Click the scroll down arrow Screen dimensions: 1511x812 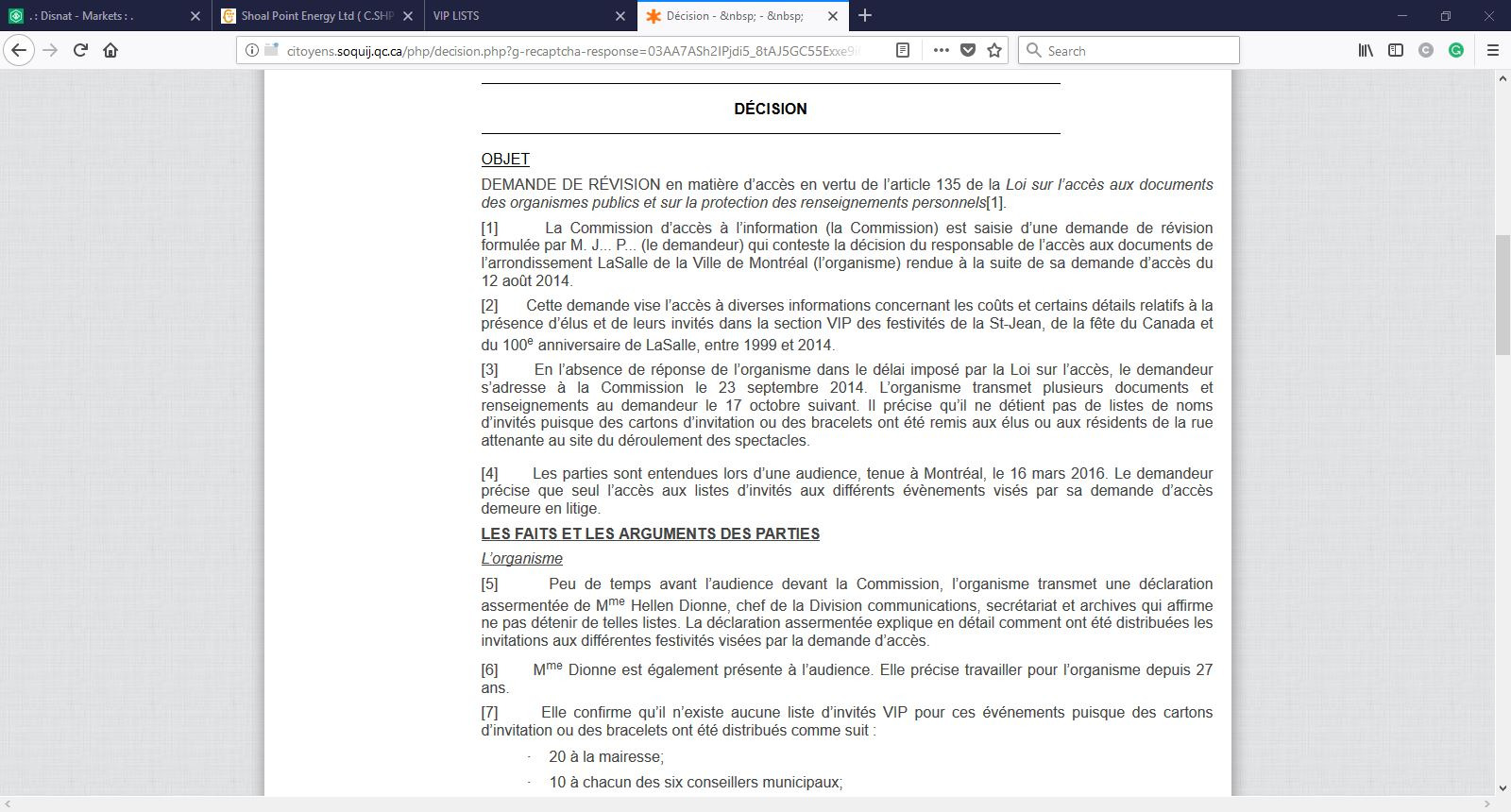click(x=1503, y=787)
